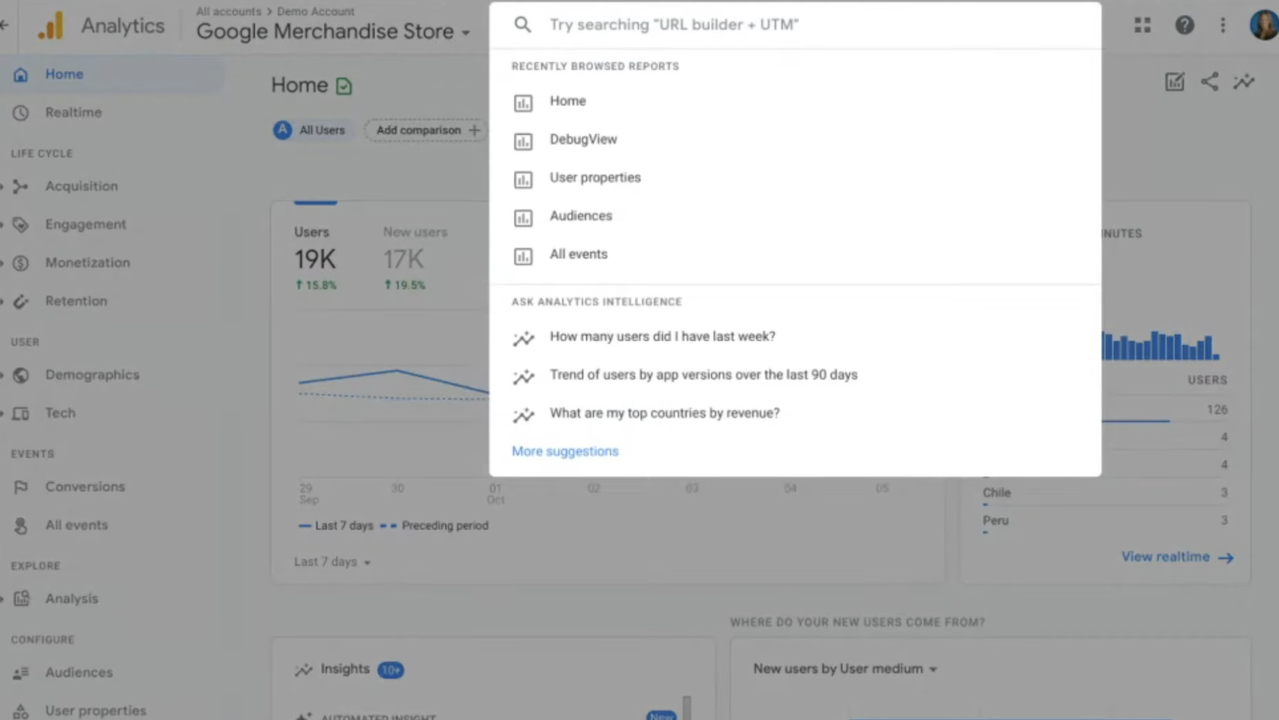Open the Last 7 days date dropdown
Viewport: 1279px width, 720px height.
pyautogui.click(x=332, y=562)
